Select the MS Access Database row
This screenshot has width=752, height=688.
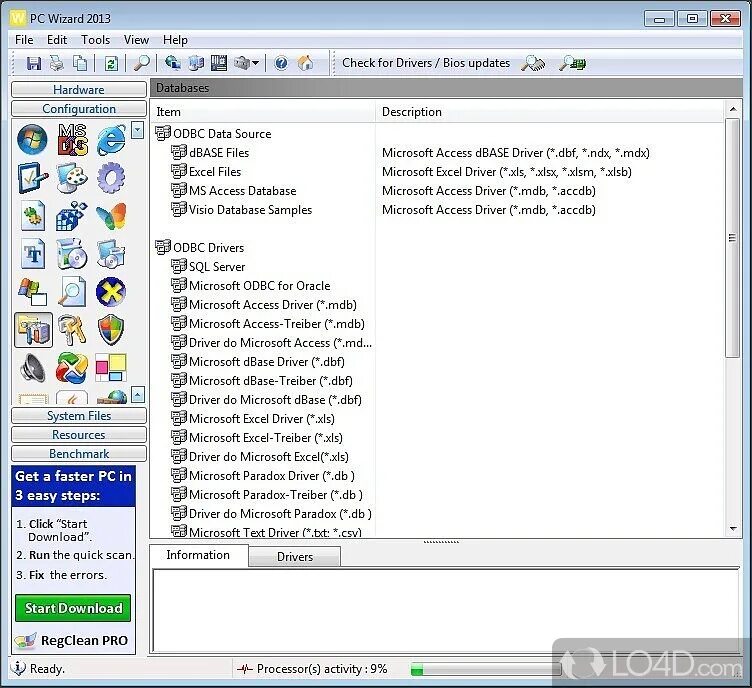pyautogui.click(x=234, y=191)
